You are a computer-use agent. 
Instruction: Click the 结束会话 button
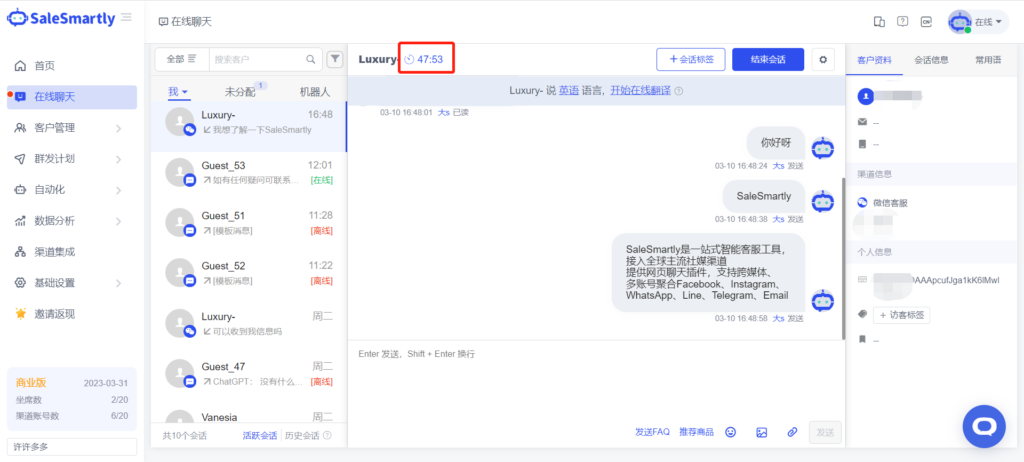click(767, 60)
